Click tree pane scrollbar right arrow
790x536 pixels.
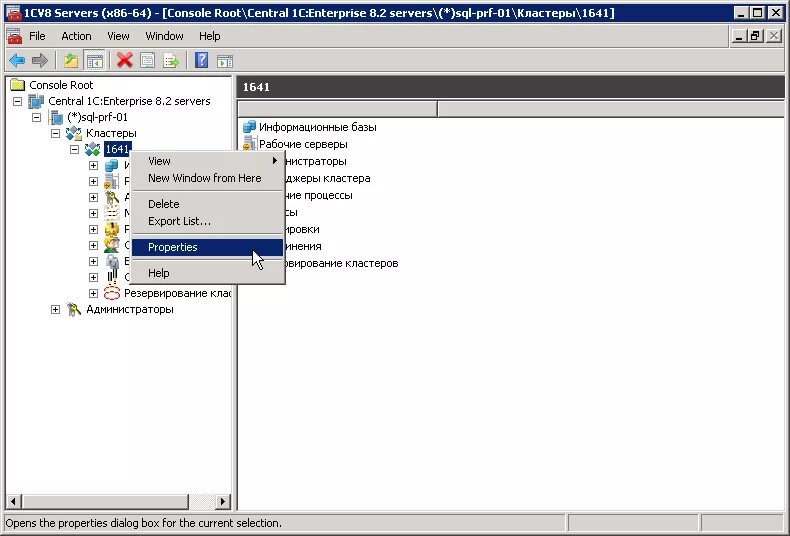coord(223,501)
